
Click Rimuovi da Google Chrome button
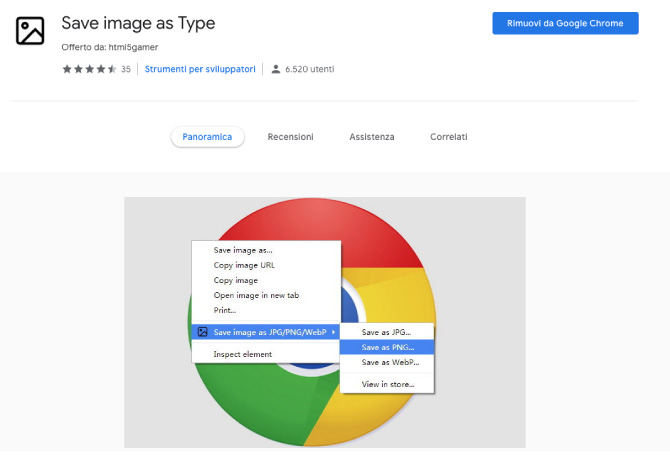pos(565,23)
